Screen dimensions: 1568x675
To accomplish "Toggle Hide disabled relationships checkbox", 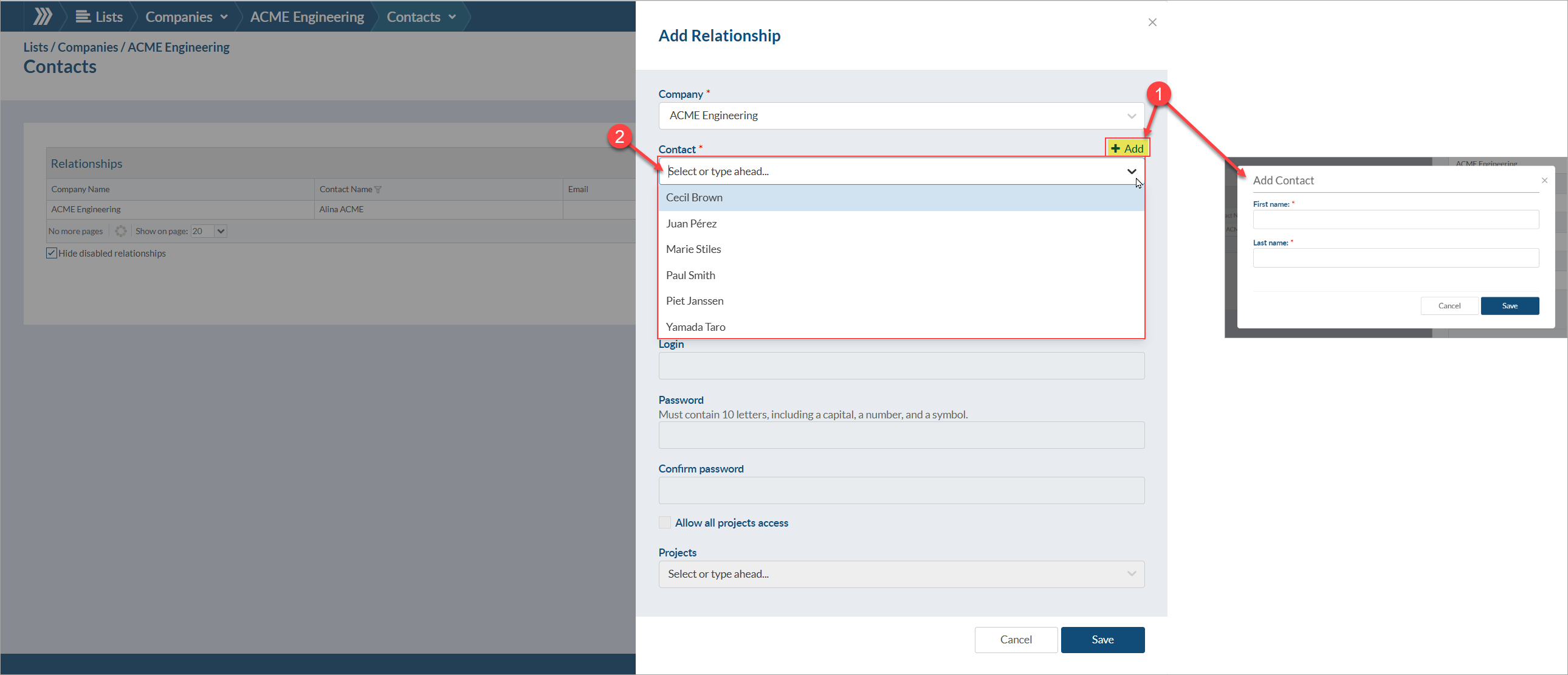I will [x=52, y=253].
